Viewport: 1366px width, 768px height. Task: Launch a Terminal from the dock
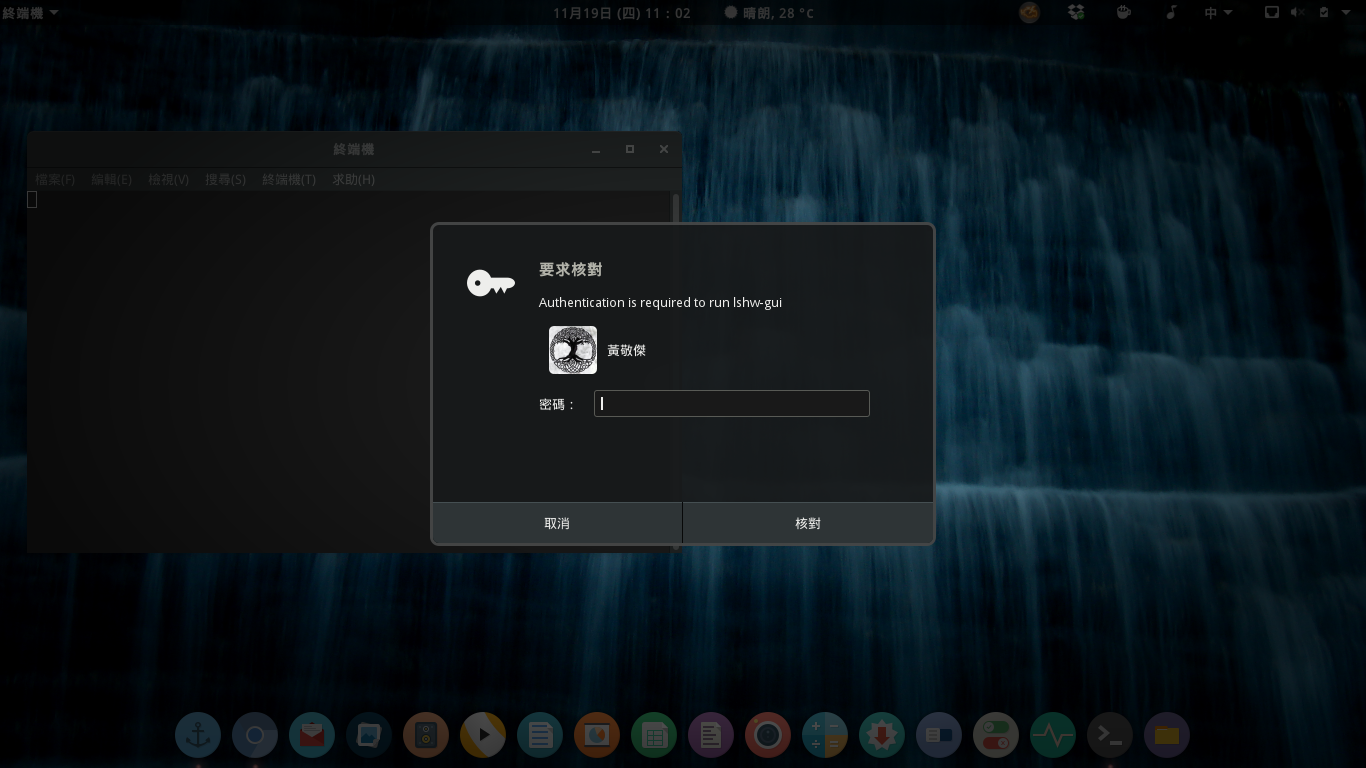1109,735
